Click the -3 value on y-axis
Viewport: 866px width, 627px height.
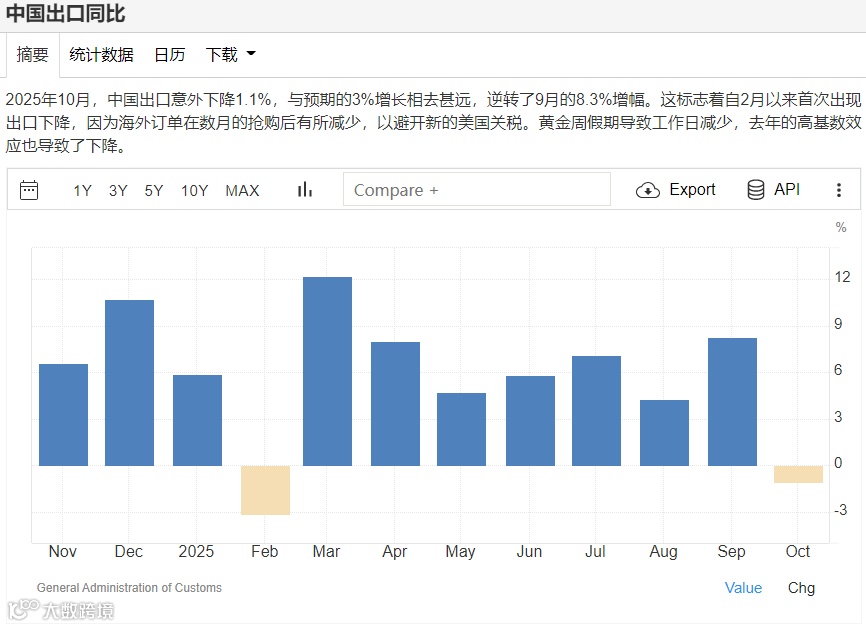tap(840, 509)
